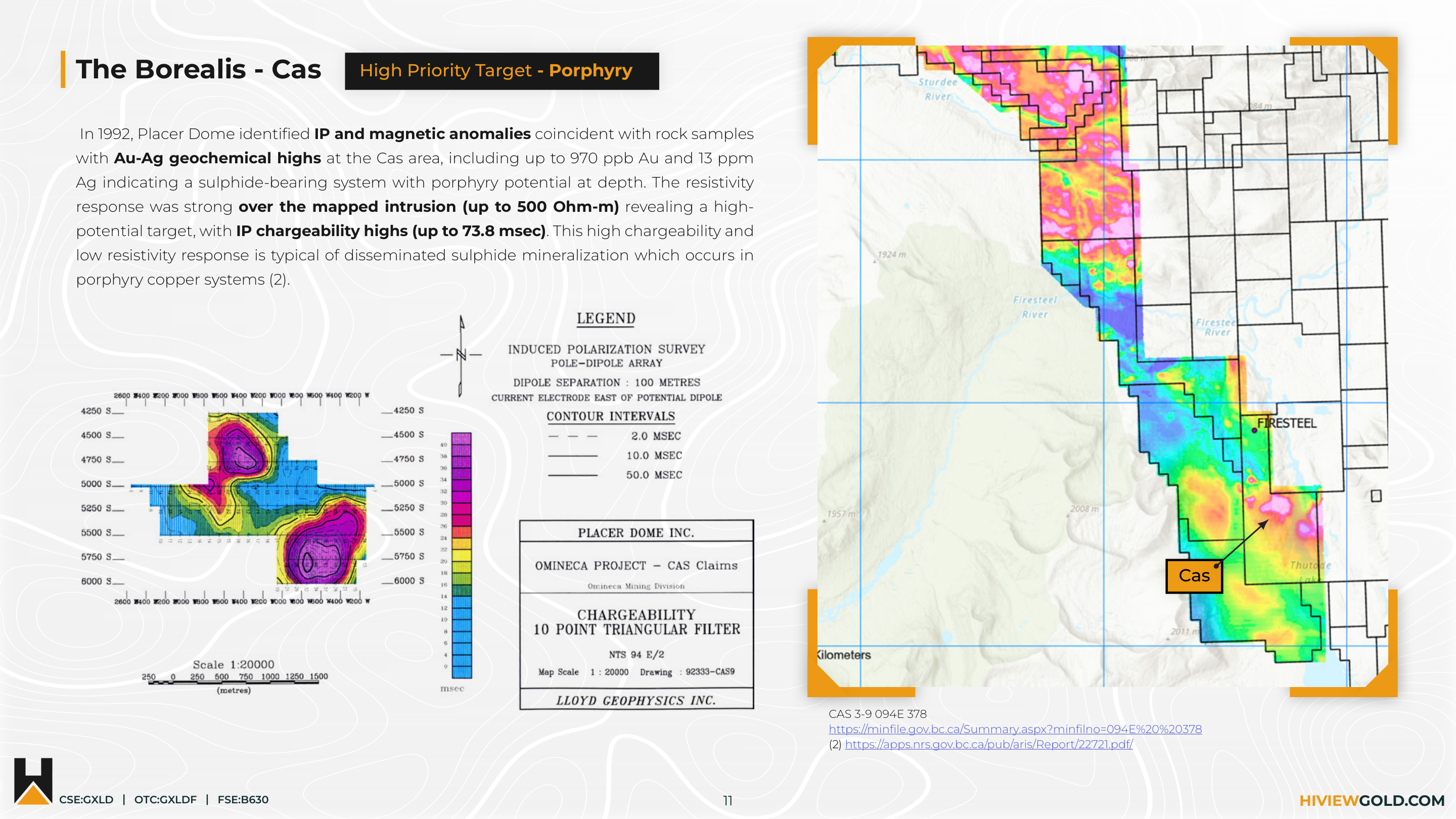
Task: Click the HIVIEWGOLD.COM website text
Action: (x=1372, y=800)
